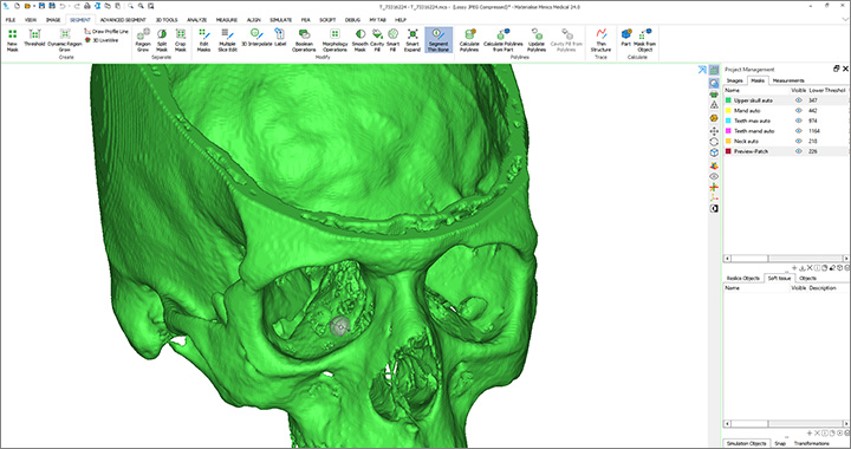Switch to Measurements tab
The width and height of the screenshot is (851, 449).
(788, 80)
